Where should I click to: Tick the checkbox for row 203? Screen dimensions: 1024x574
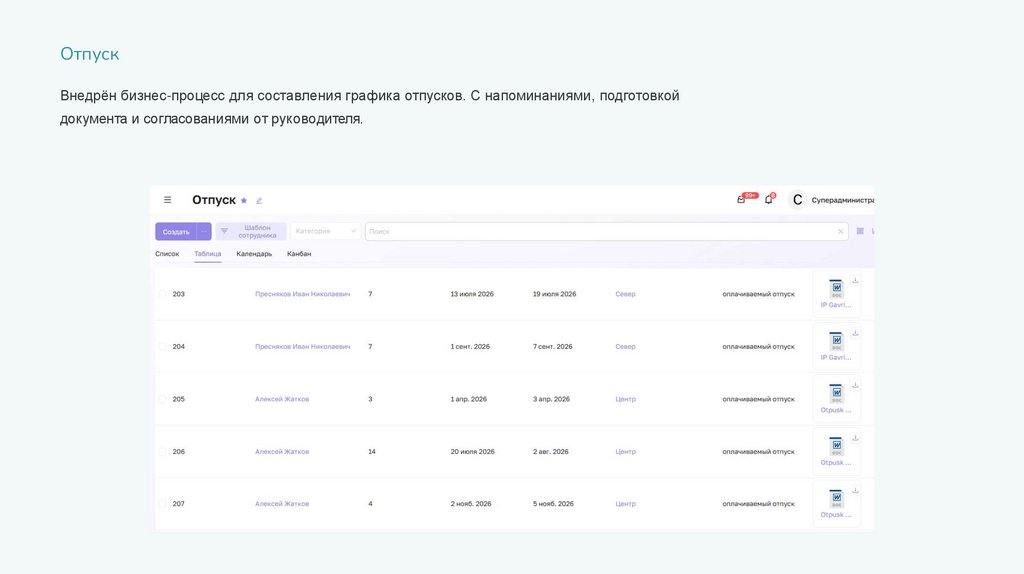point(162,294)
